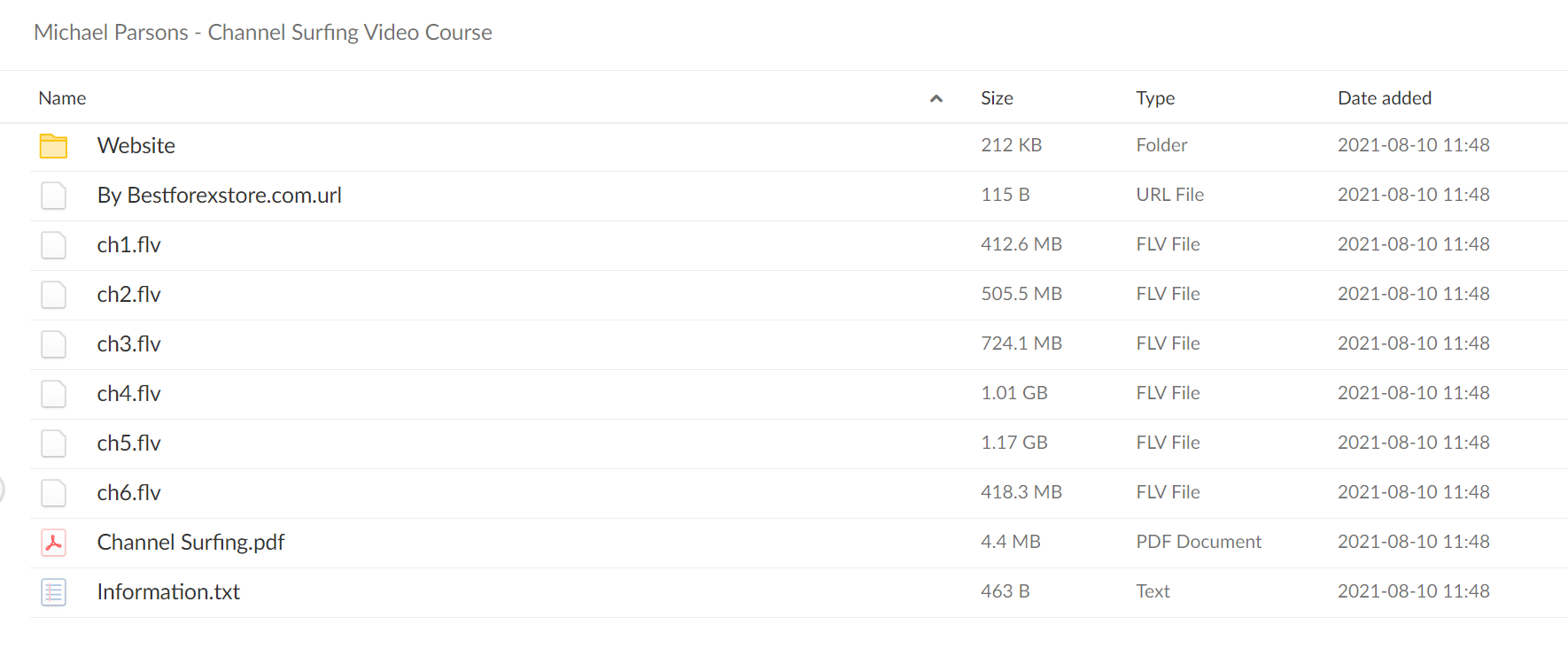Sort files by the Size column header
Screen dimensions: 1568x648
pos(997,98)
